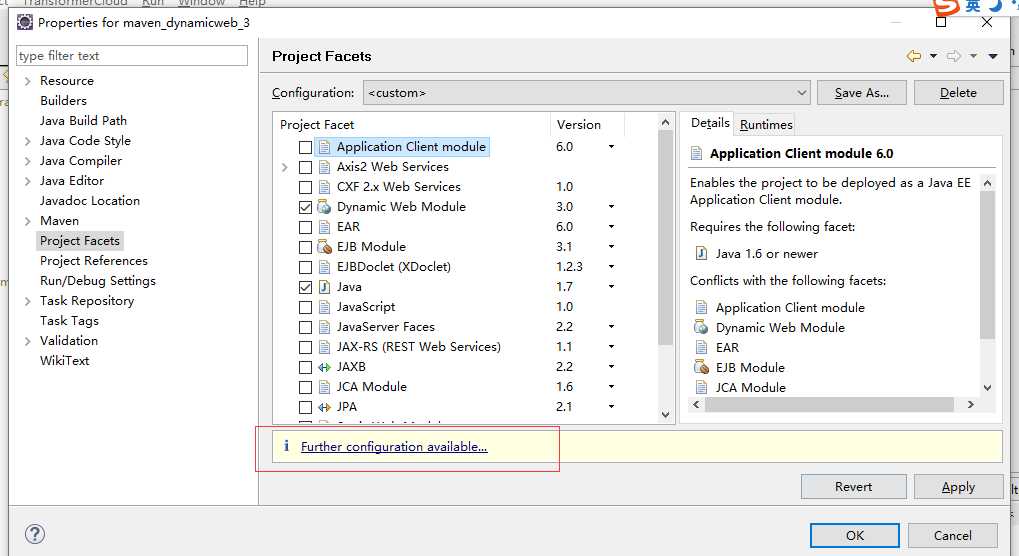Confirm with the OK button
The image size is (1019, 556).
(x=855, y=535)
